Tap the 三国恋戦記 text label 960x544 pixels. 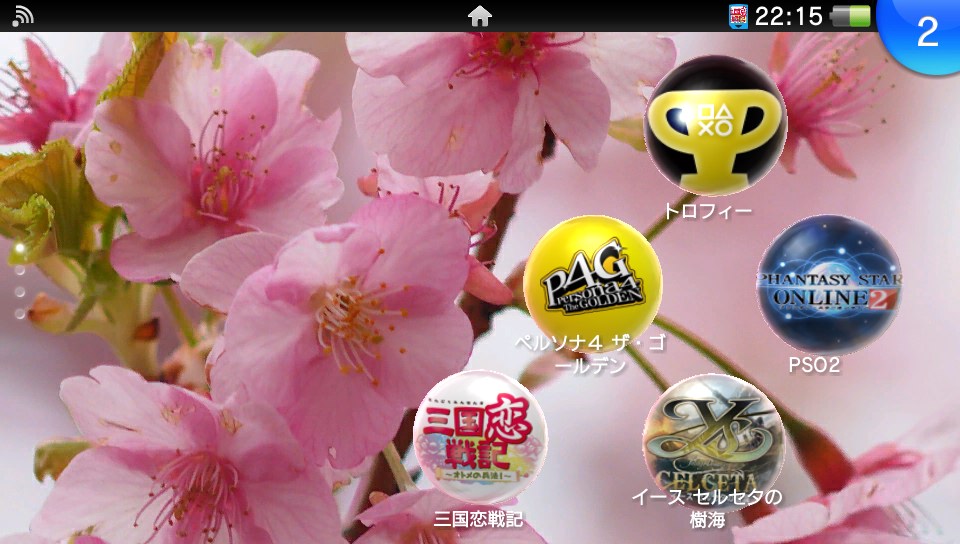(x=478, y=519)
